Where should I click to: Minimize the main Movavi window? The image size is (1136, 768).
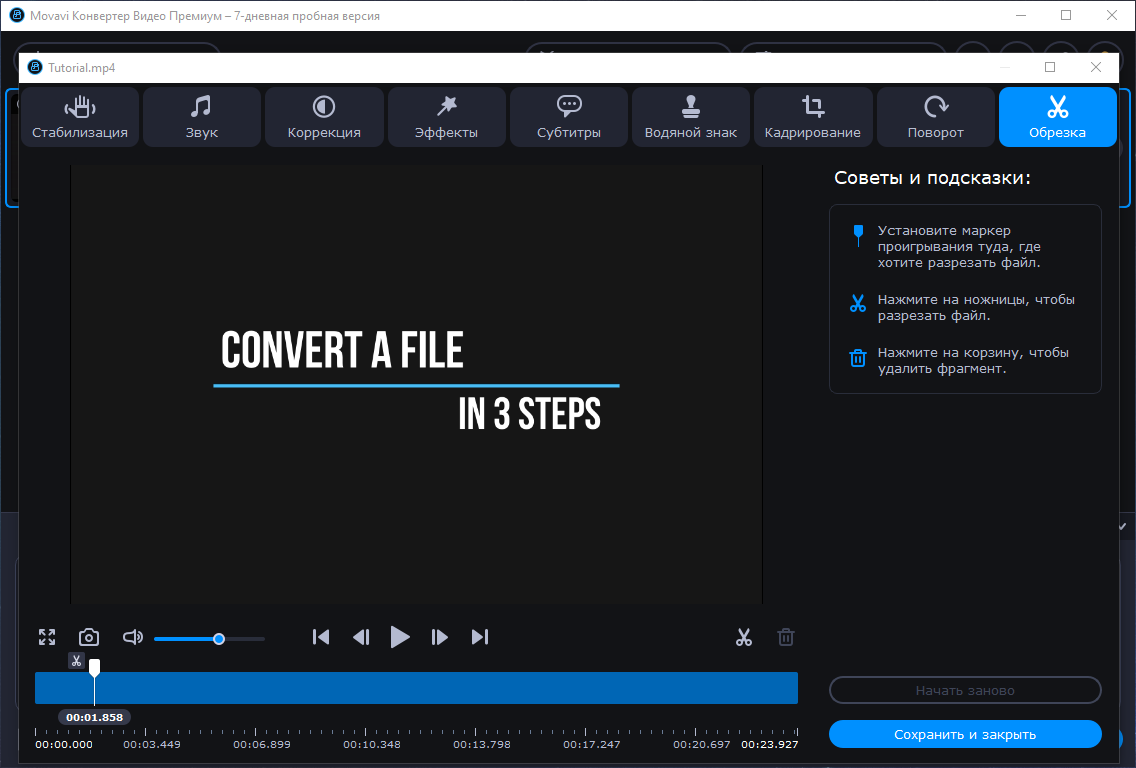1021,15
